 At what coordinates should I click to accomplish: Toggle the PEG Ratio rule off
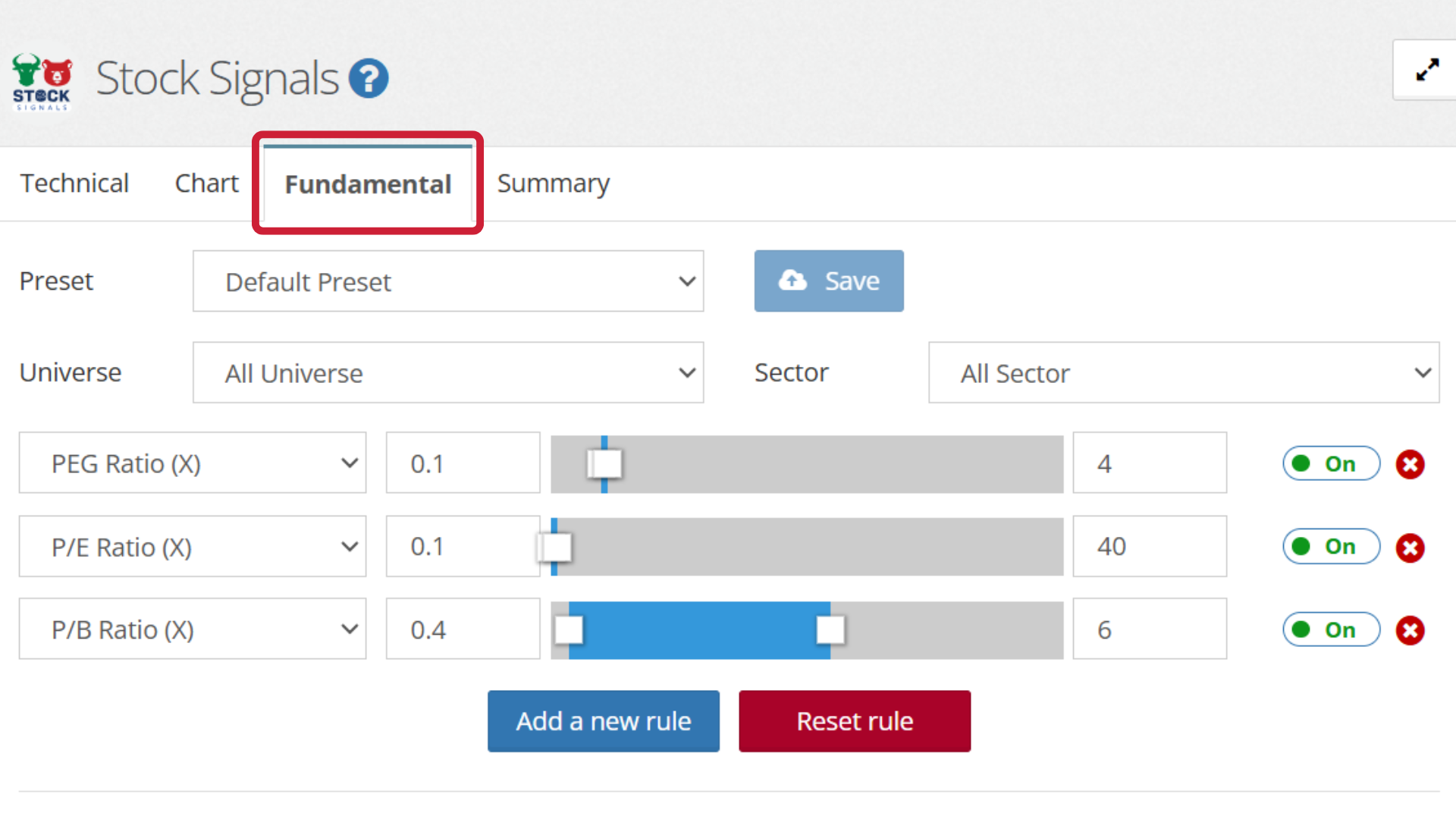tap(1330, 463)
